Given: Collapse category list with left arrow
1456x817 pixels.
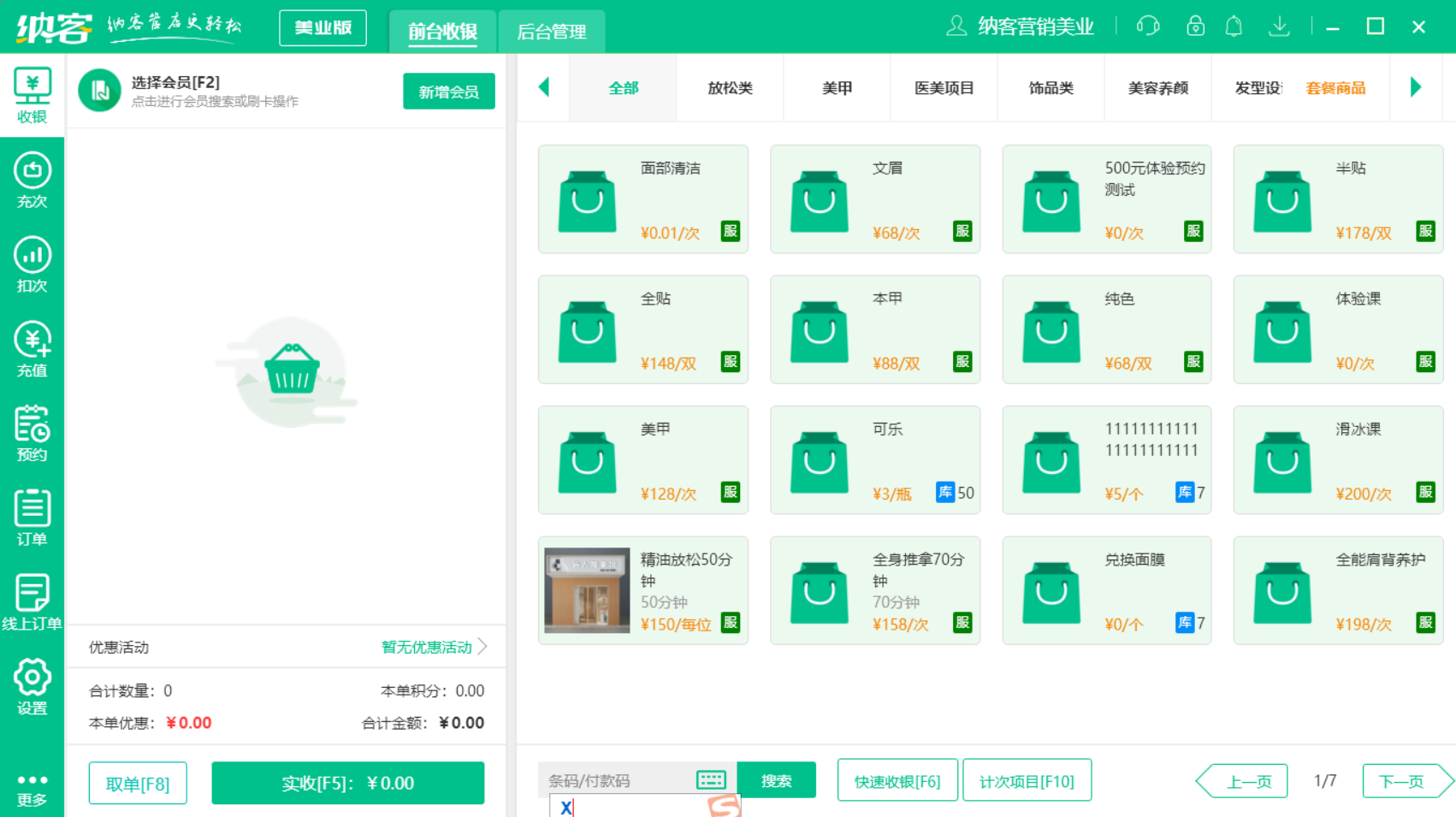Looking at the screenshot, I should click(544, 87).
